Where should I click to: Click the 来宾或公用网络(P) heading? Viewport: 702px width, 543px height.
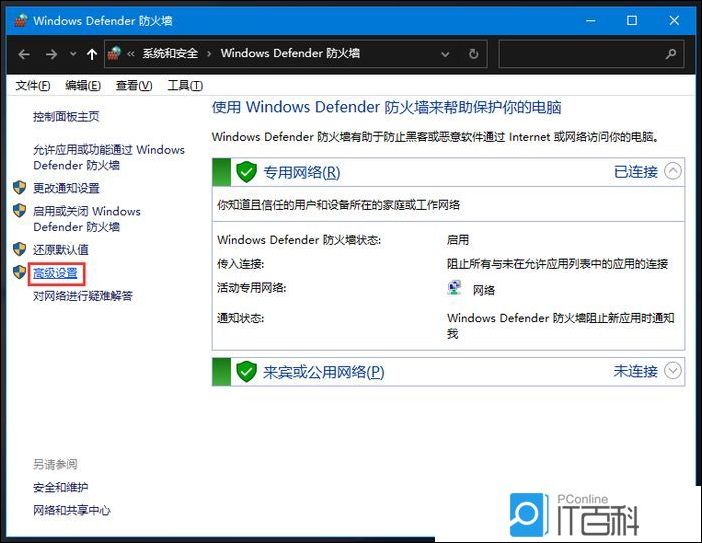[324, 372]
